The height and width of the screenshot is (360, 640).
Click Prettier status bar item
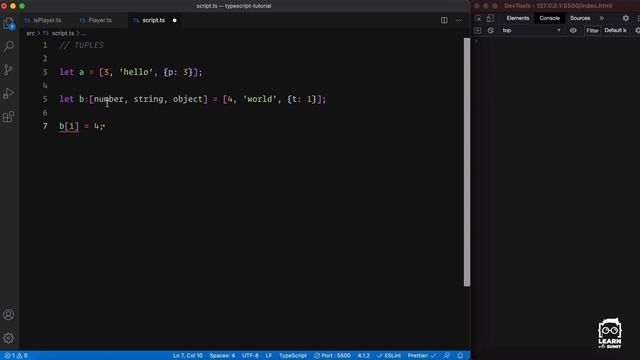pos(422,356)
